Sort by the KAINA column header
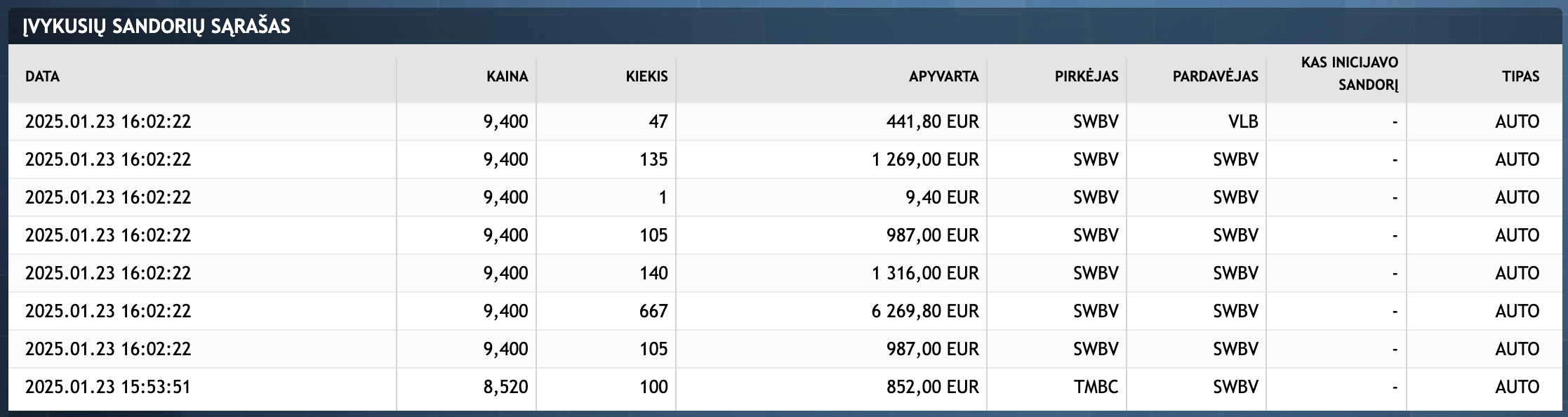This screenshot has width=1568, height=417. [x=507, y=77]
